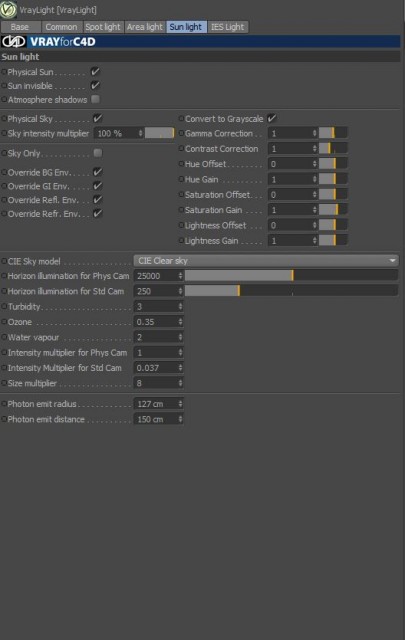This screenshot has width=405, height=640.
Task: Click the Contrast Correction slider
Action: [x=333, y=149]
